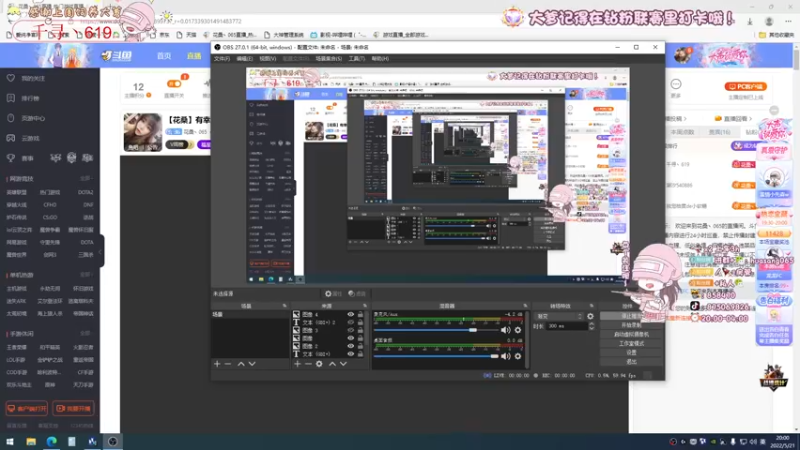
Task: Select source row 文本 (GDI+) in list
Action: (329, 354)
